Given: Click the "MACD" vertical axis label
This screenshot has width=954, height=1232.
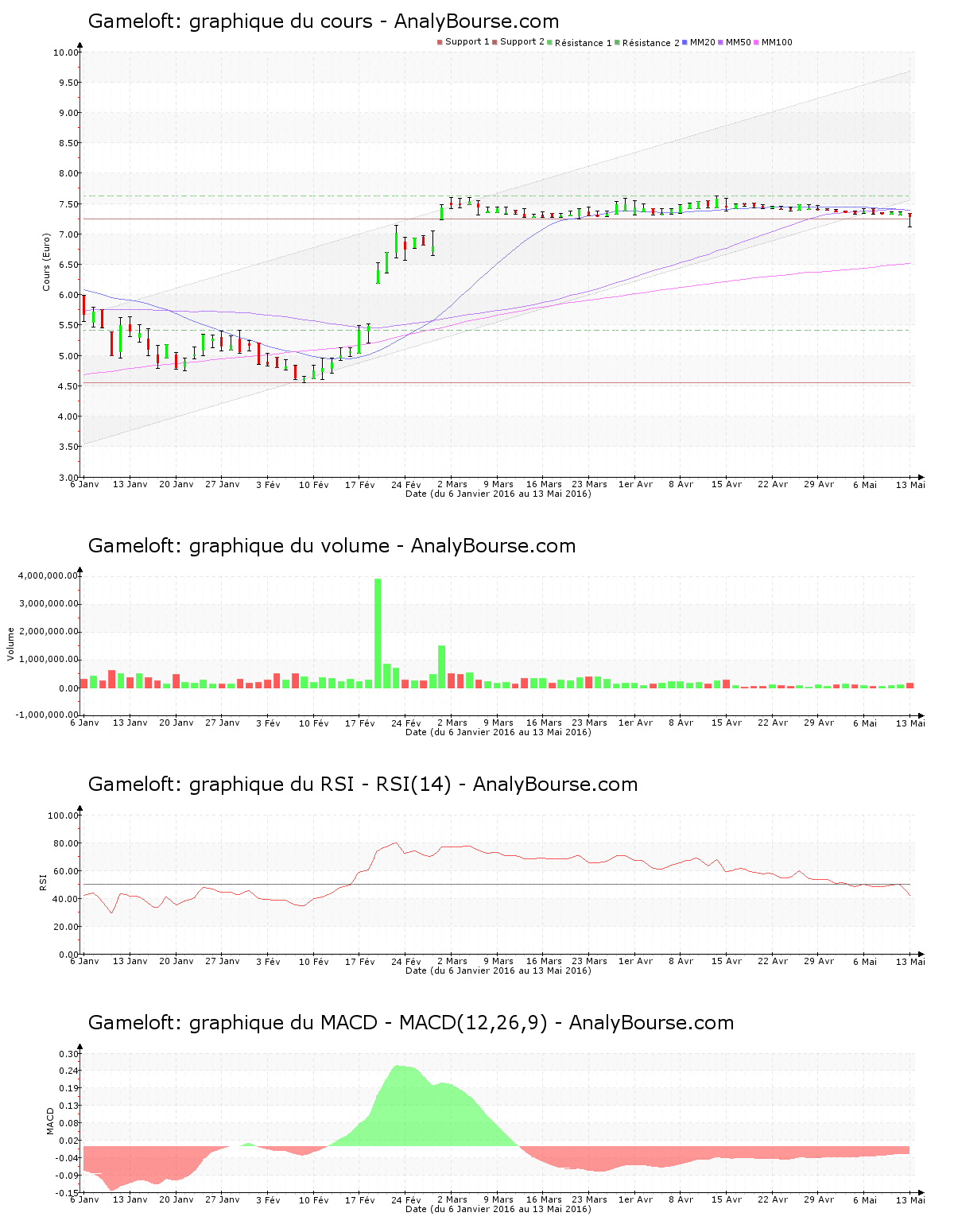Looking at the screenshot, I should point(51,1121).
